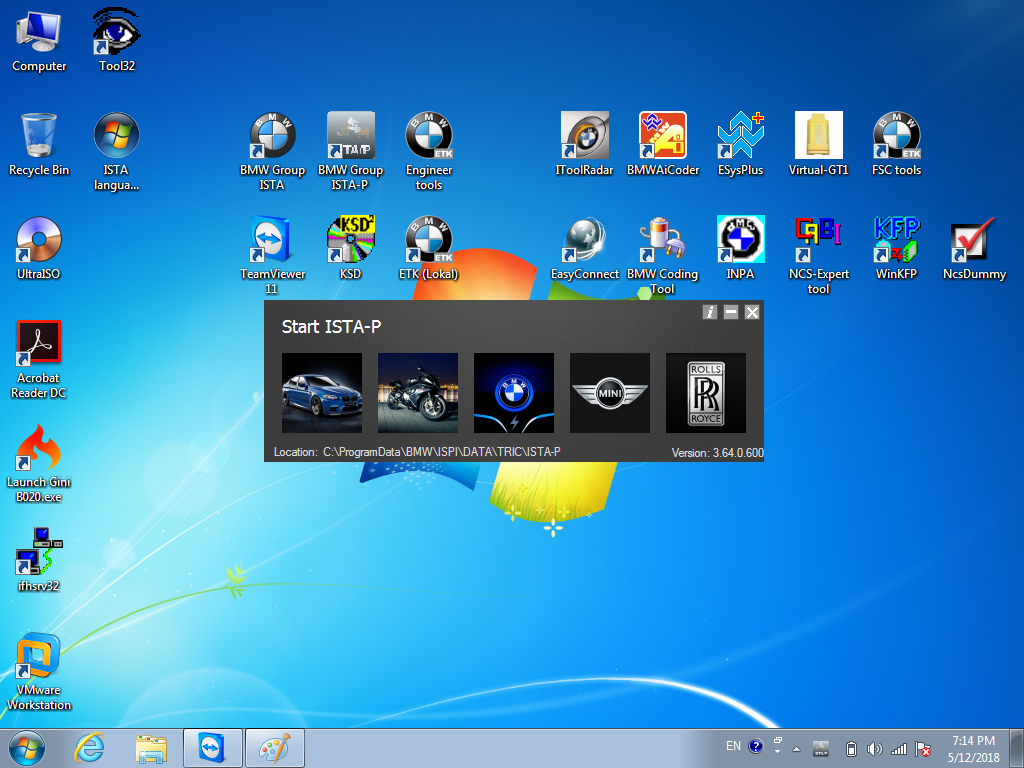The height and width of the screenshot is (768, 1024).
Task: Open the ISTA language shortcut
Action: click(116, 152)
